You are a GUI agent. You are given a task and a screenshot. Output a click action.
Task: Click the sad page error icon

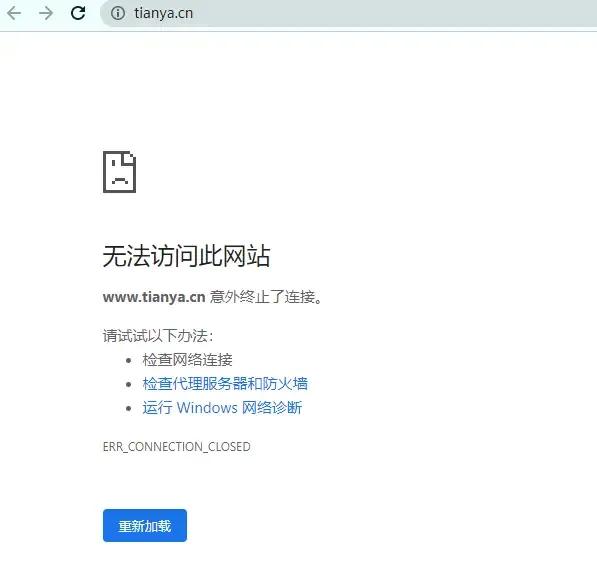[x=119, y=172]
